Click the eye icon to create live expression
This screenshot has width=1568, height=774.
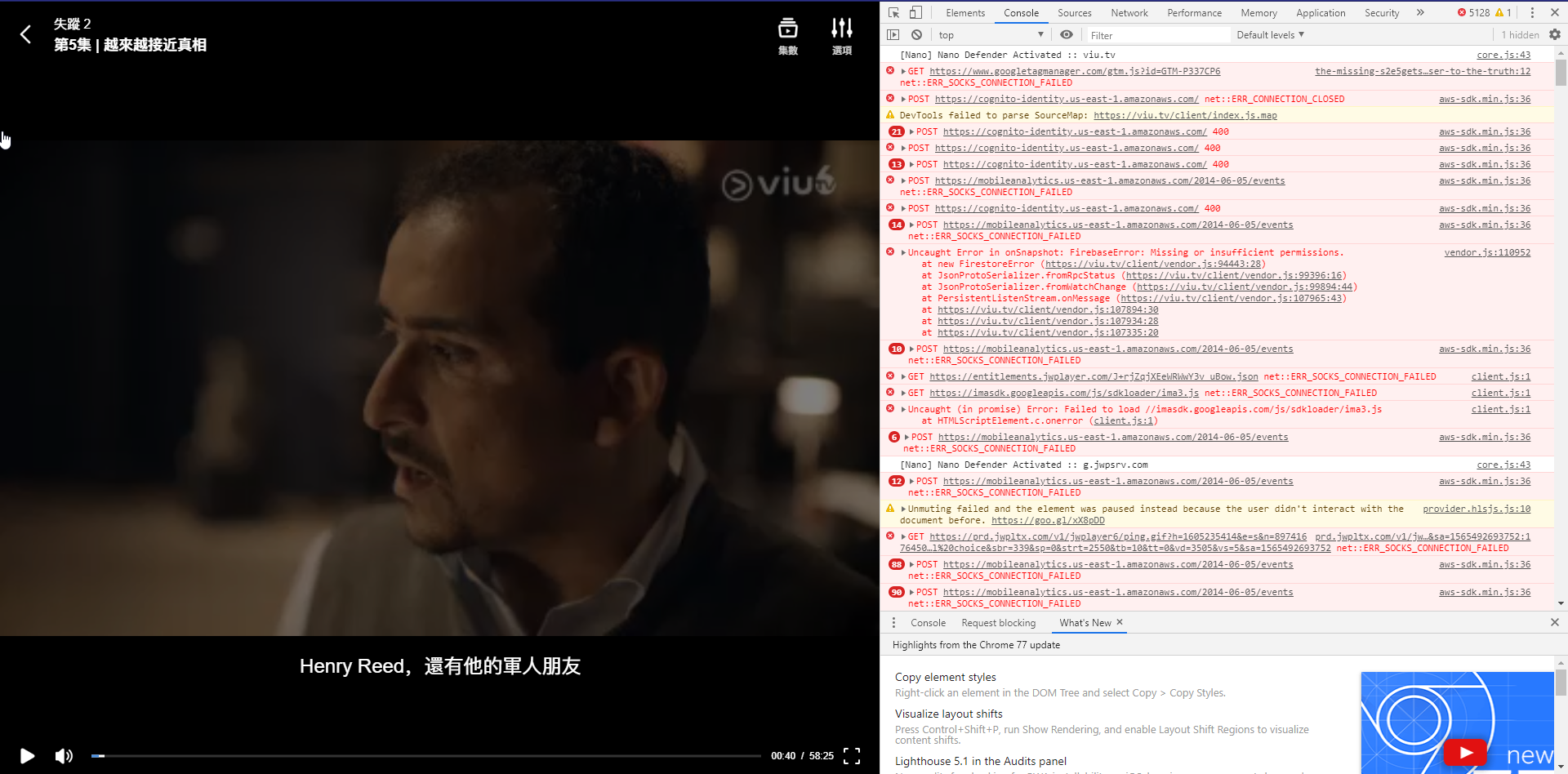pos(1067,34)
